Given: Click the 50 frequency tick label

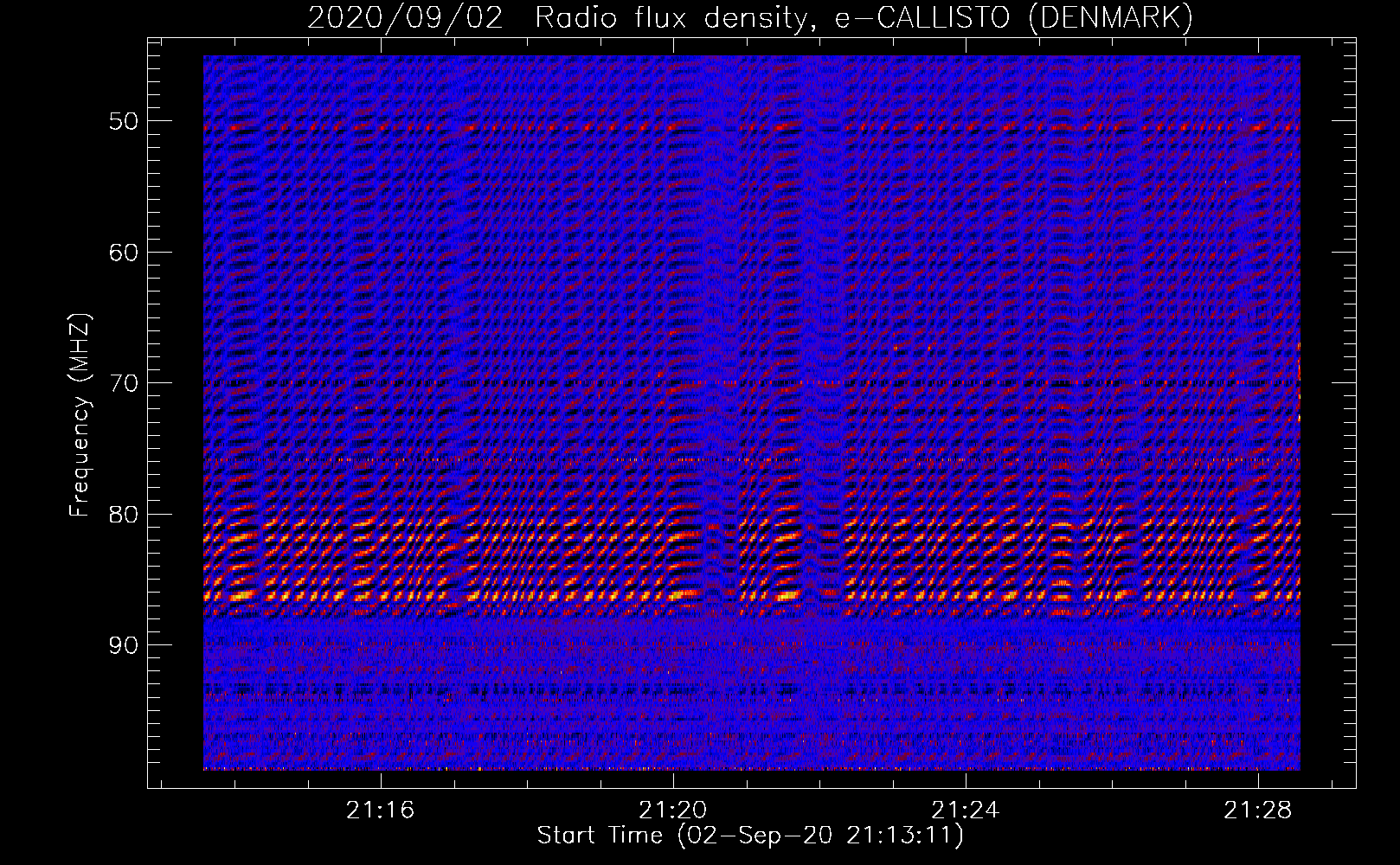Looking at the screenshot, I should [124, 120].
